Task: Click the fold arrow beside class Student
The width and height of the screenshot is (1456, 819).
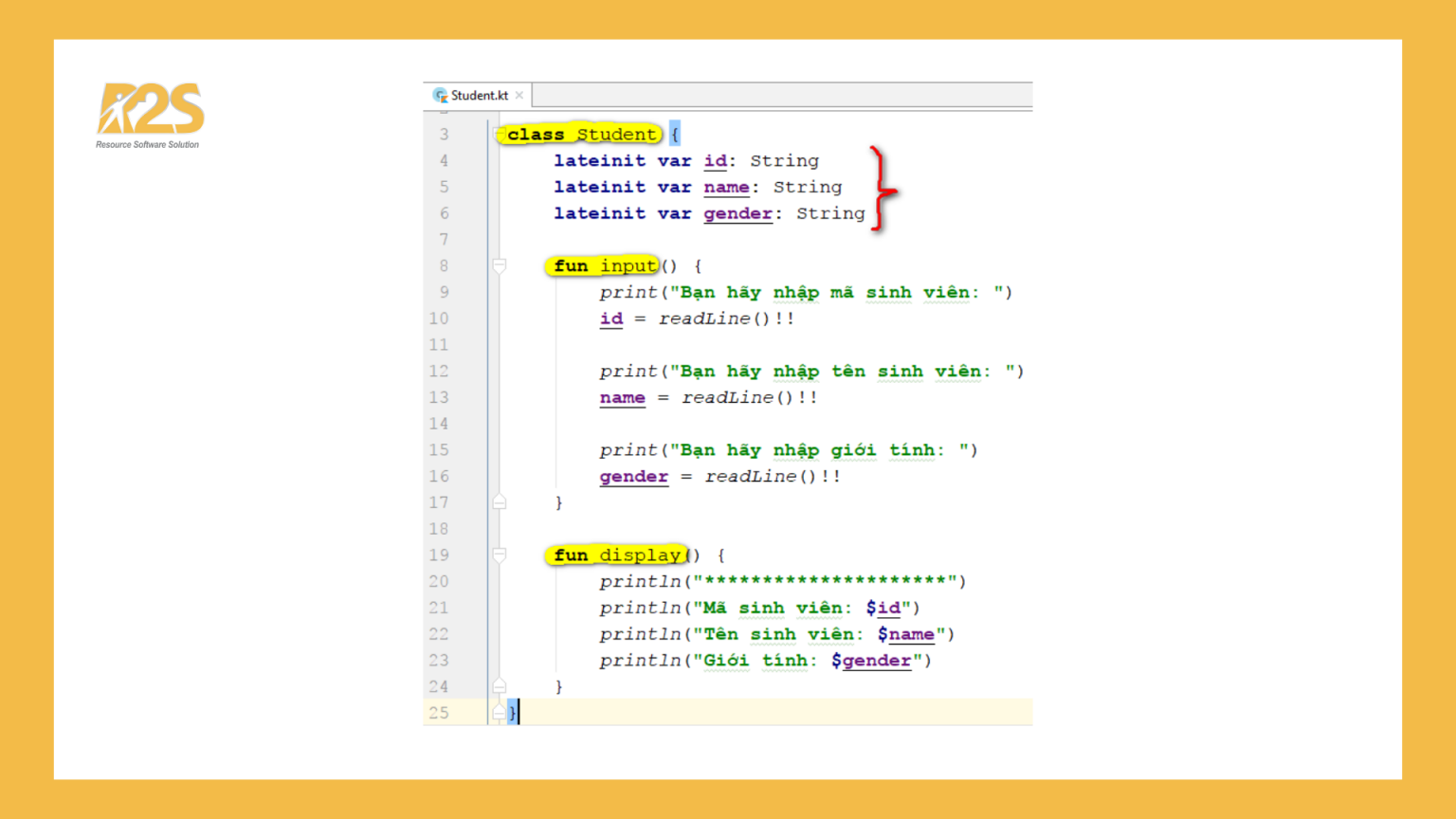Action: [500, 134]
